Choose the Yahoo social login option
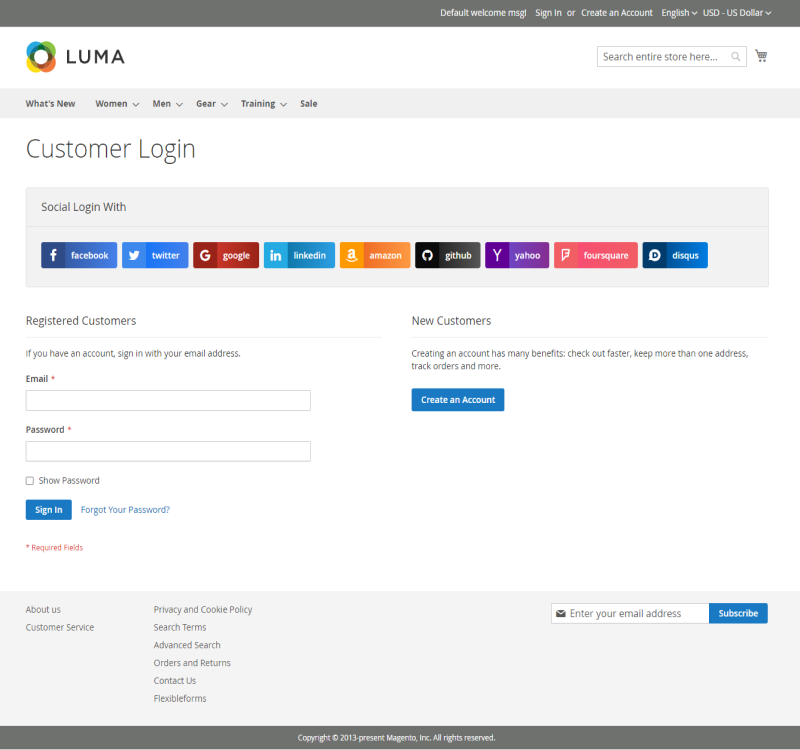 tap(517, 255)
